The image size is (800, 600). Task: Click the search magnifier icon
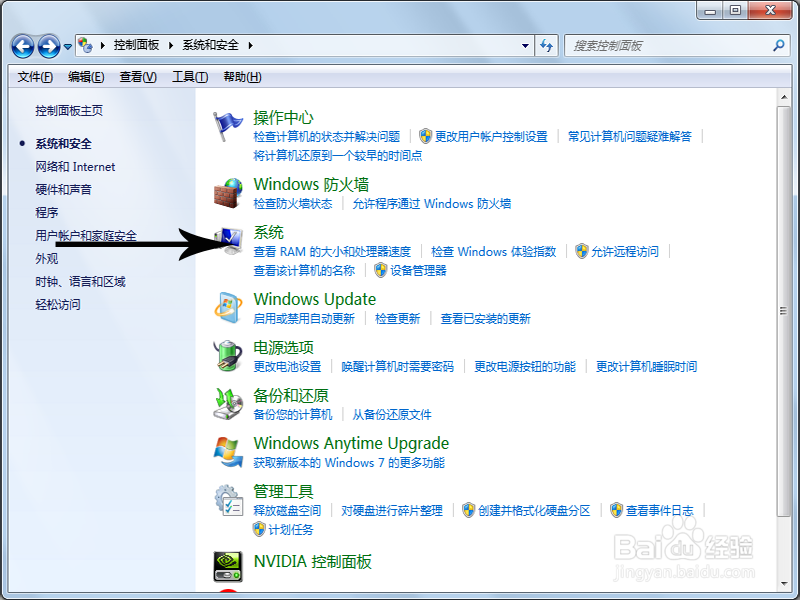(779, 45)
